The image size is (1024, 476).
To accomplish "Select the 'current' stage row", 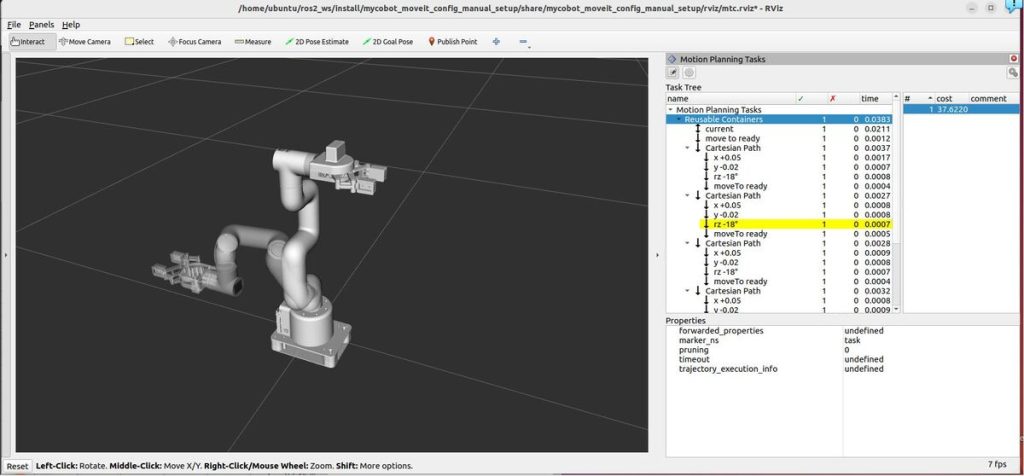I will (779, 129).
